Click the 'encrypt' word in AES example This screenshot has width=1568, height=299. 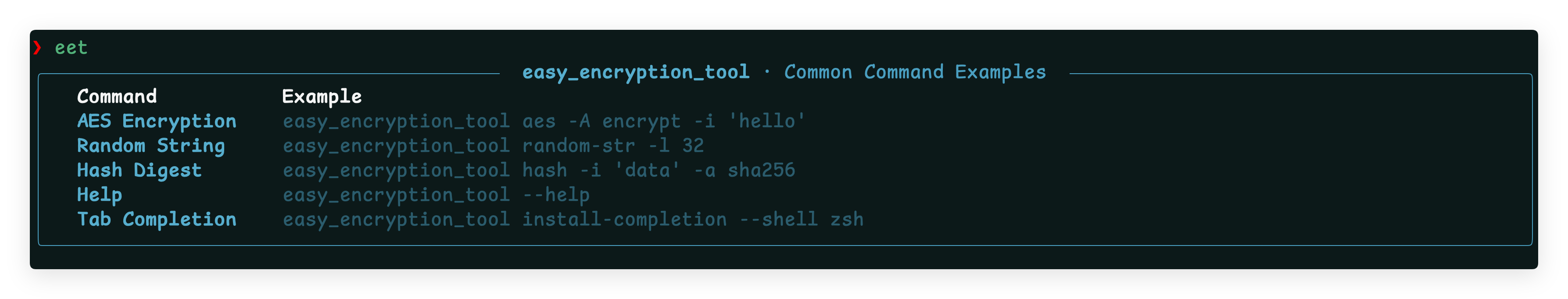tap(641, 121)
